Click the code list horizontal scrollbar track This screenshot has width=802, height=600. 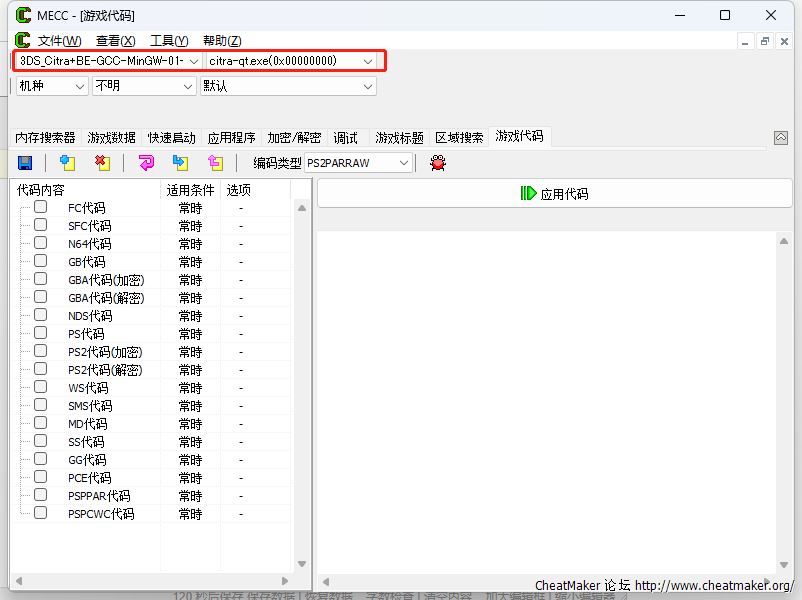click(150, 581)
